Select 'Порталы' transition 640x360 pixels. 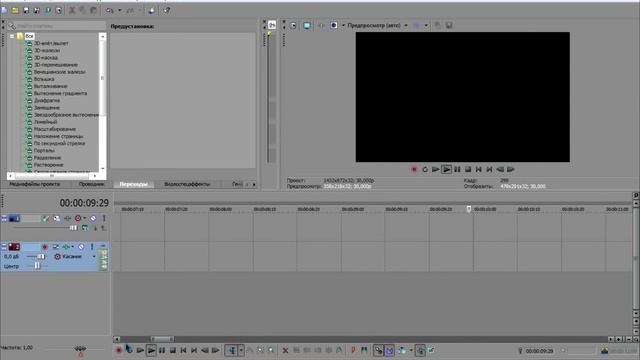pyautogui.click(x=44, y=151)
